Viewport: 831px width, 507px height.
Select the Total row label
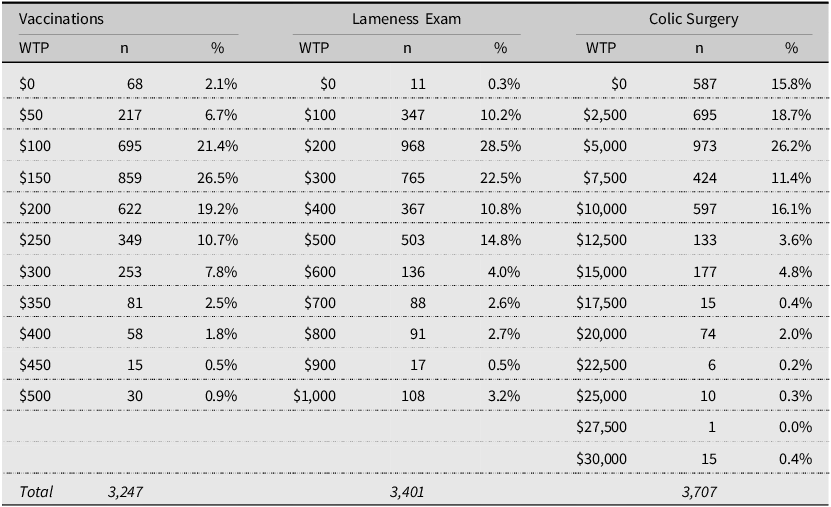[36, 491]
